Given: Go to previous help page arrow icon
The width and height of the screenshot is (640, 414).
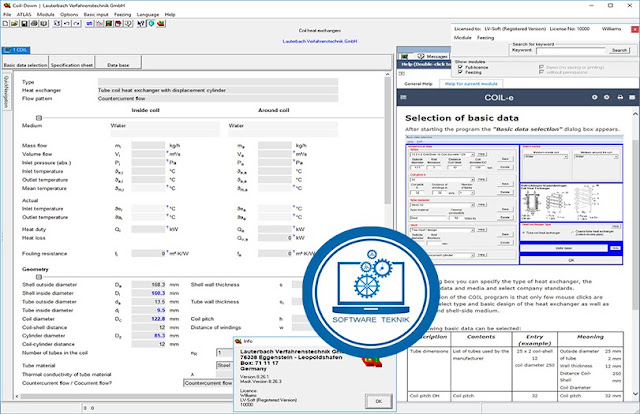Looking at the screenshot, I should pyautogui.click(x=595, y=97).
